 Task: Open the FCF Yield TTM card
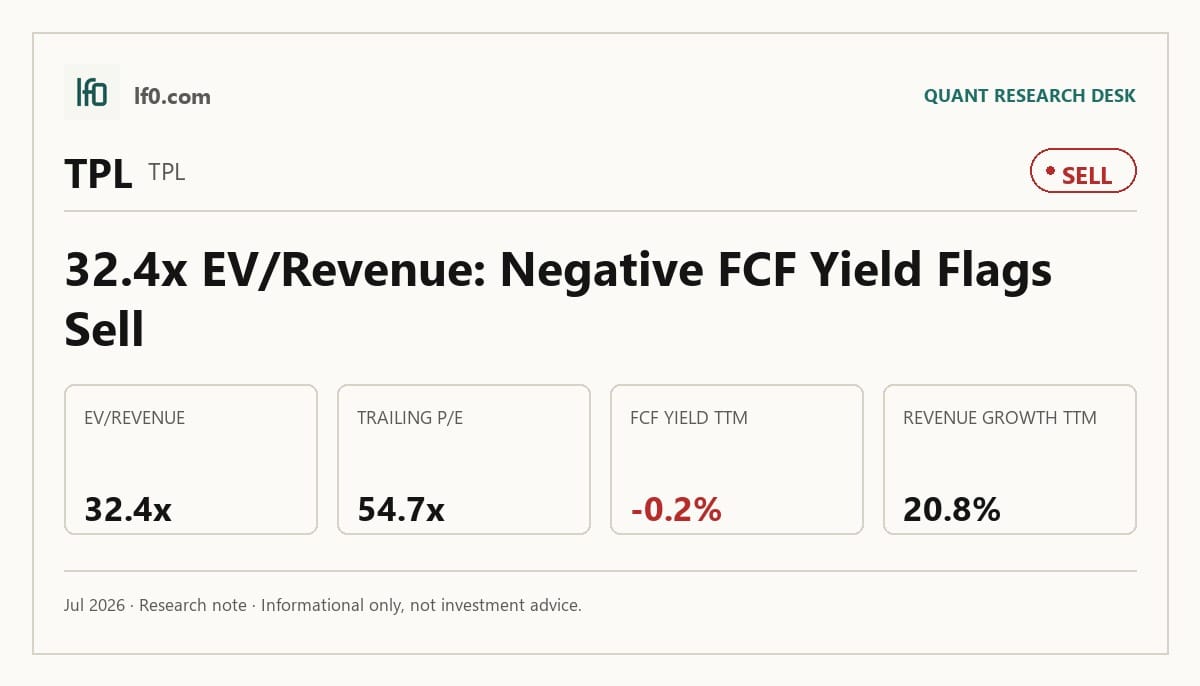click(737, 460)
